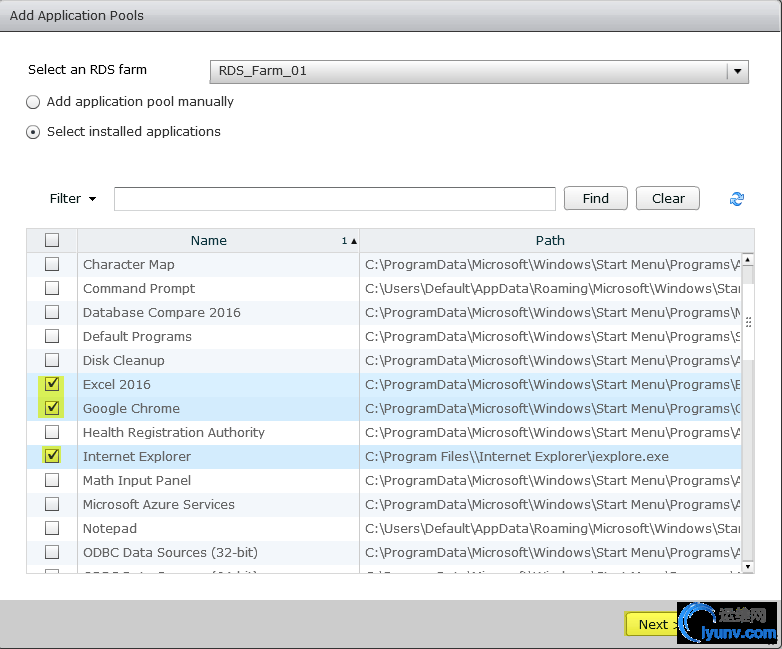Click the scrollbar up arrow

(748, 259)
